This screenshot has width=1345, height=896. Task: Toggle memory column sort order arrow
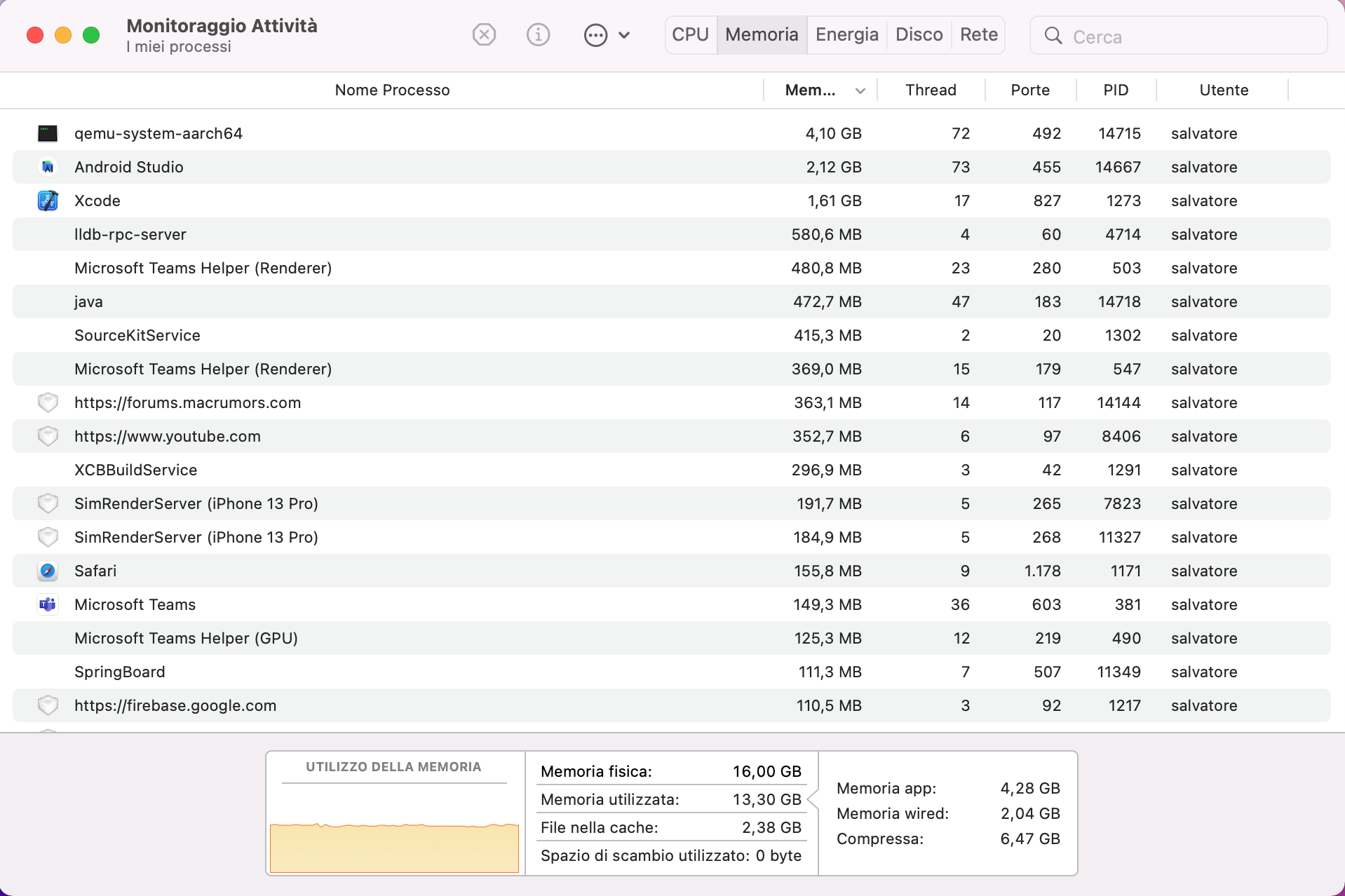860,90
